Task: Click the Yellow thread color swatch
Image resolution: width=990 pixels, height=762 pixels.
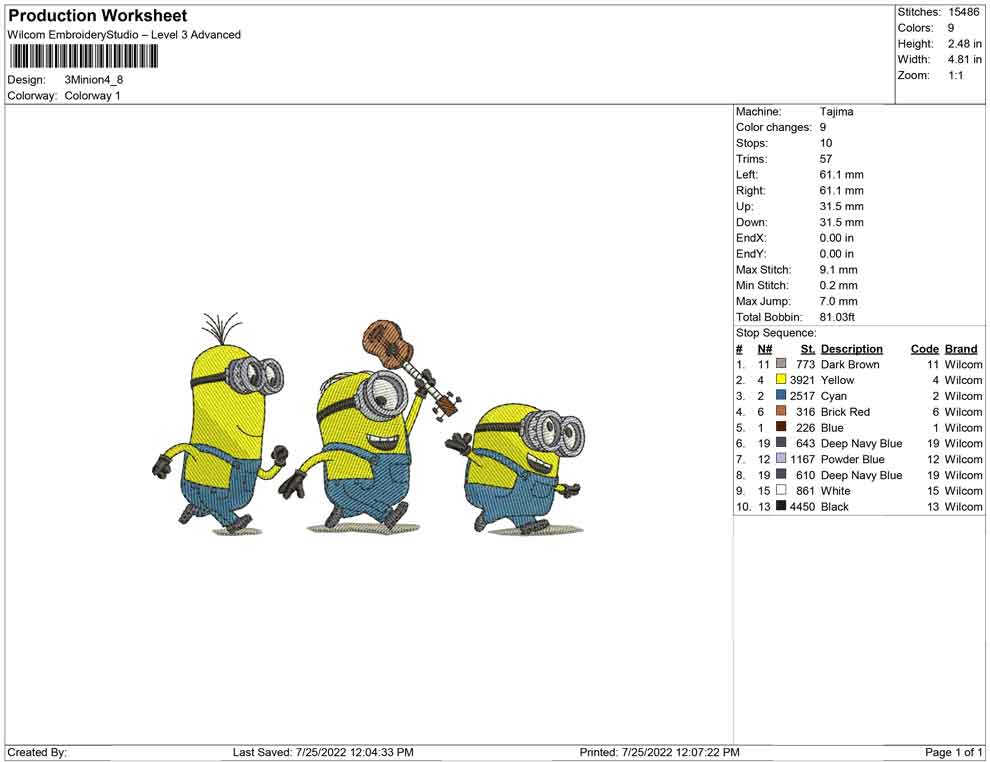Action: [781, 379]
